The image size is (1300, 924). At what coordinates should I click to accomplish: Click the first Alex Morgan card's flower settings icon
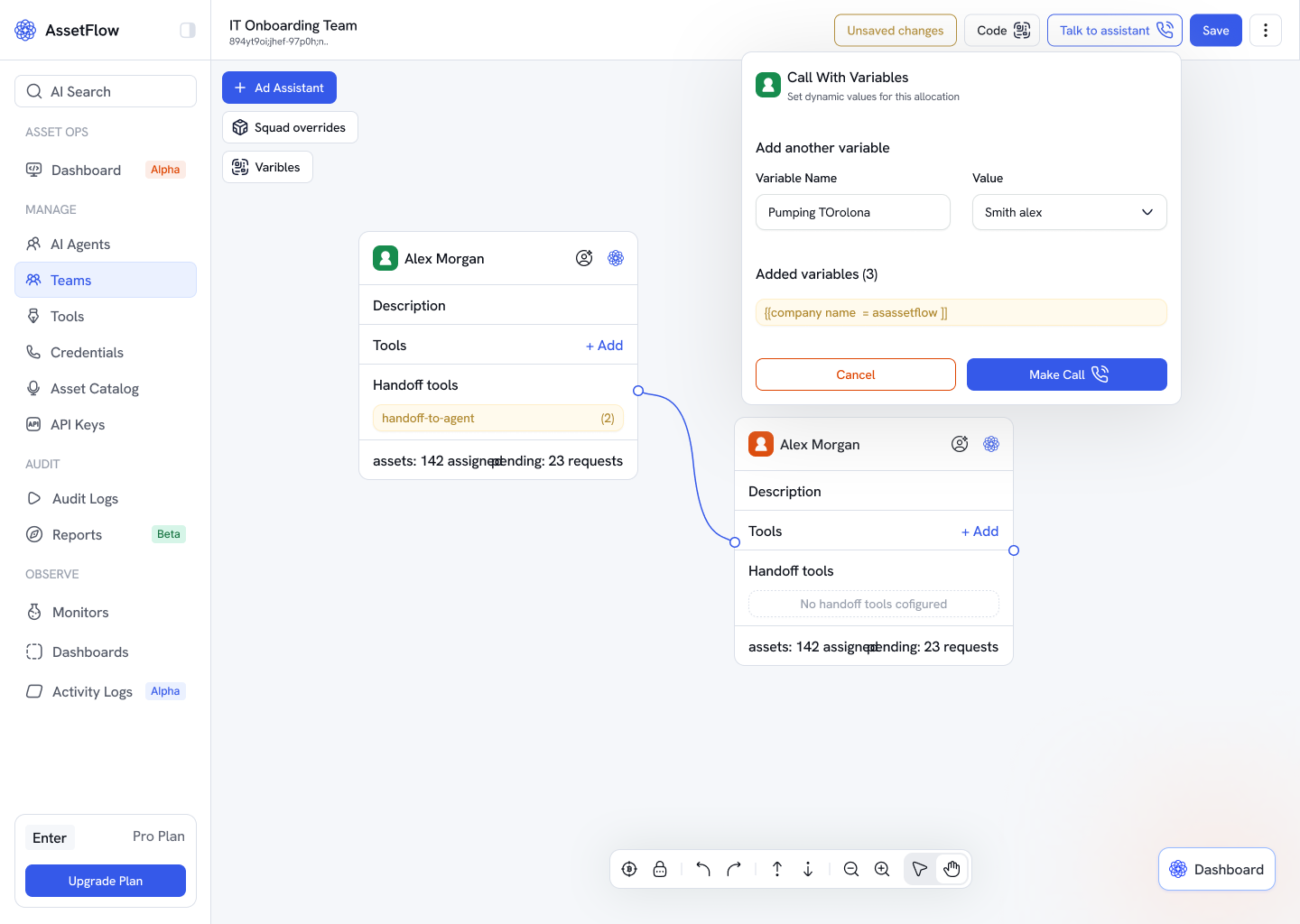click(616, 258)
